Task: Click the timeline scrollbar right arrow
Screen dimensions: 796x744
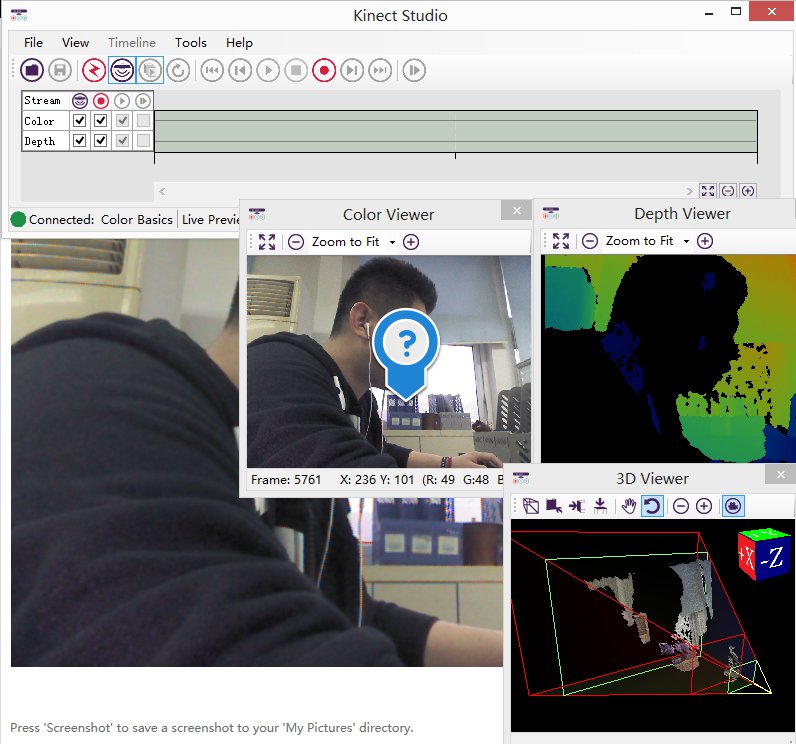Action: (689, 191)
